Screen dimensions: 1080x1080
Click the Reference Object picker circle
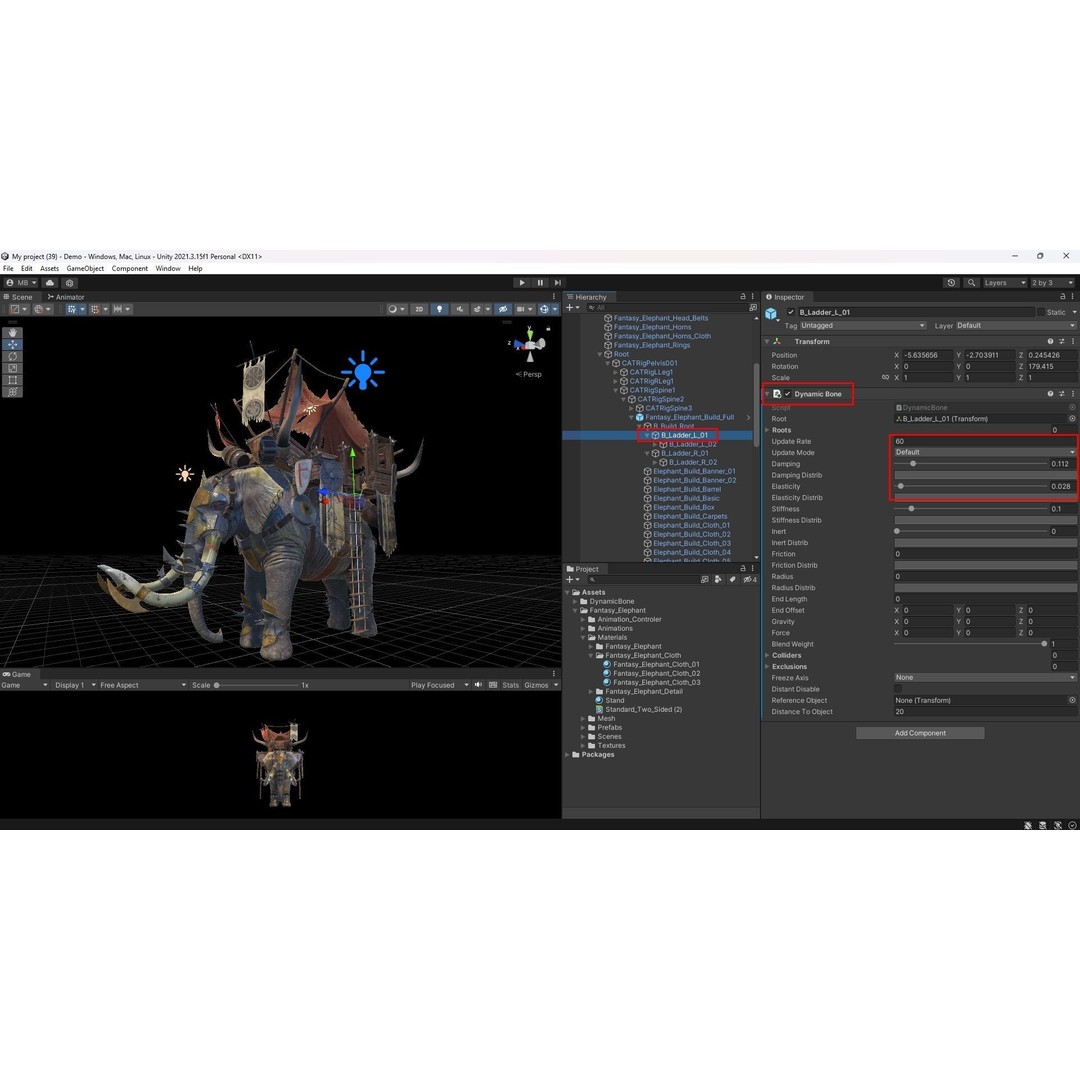coord(1072,700)
